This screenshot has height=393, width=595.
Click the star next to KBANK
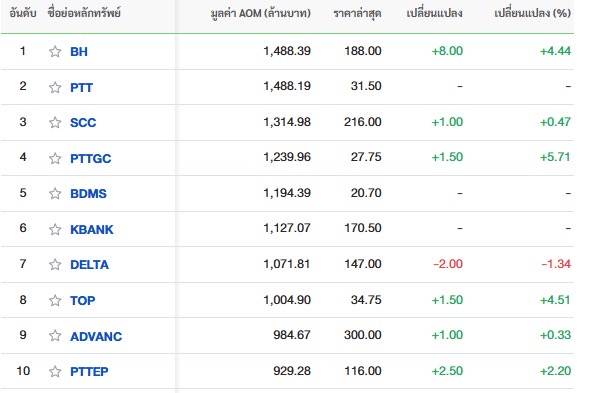click(55, 229)
